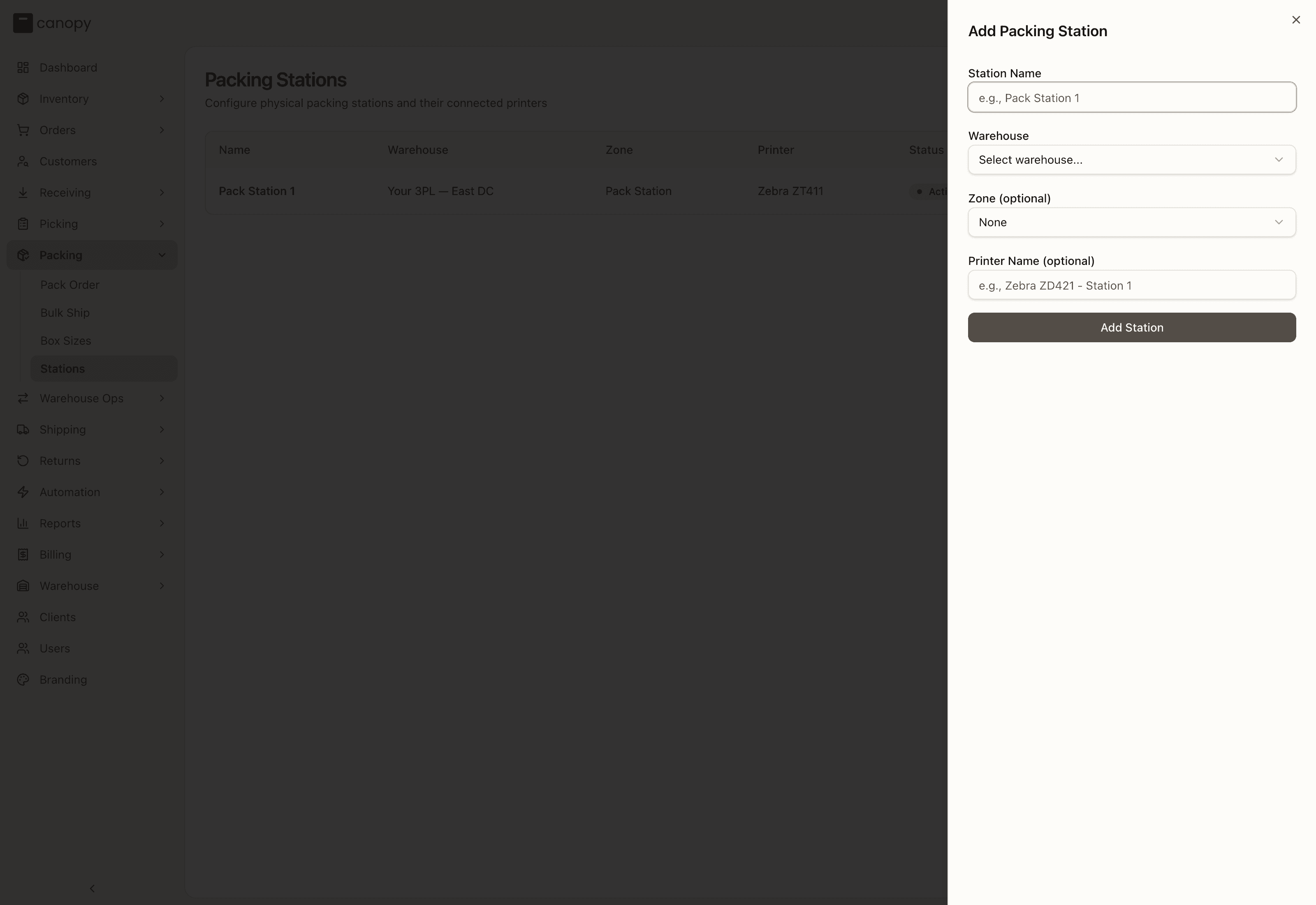
Task: Expand the Billing menu chevron
Action: click(x=162, y=555)
